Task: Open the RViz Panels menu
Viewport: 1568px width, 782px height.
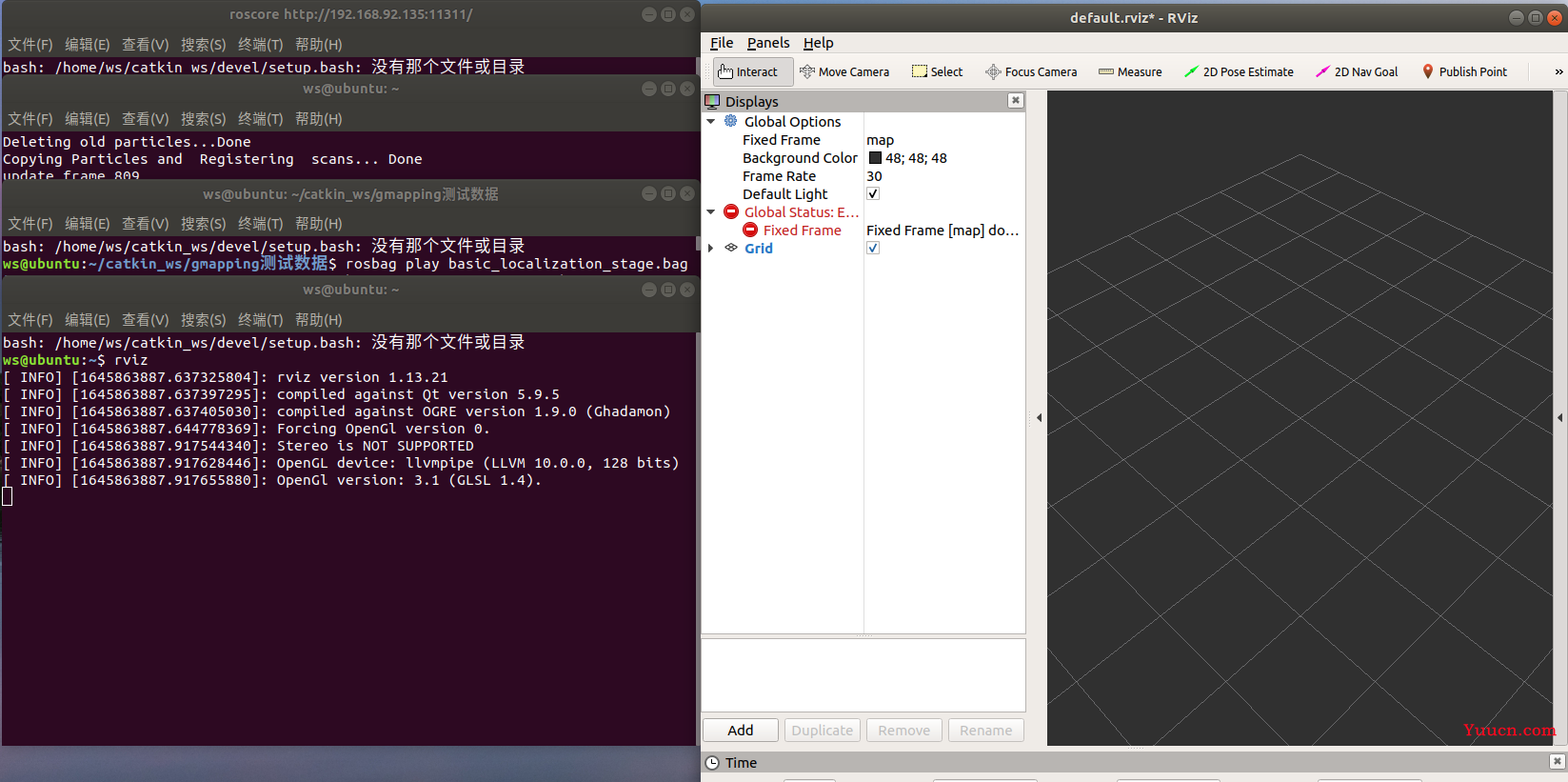Action: coord(768,43)
